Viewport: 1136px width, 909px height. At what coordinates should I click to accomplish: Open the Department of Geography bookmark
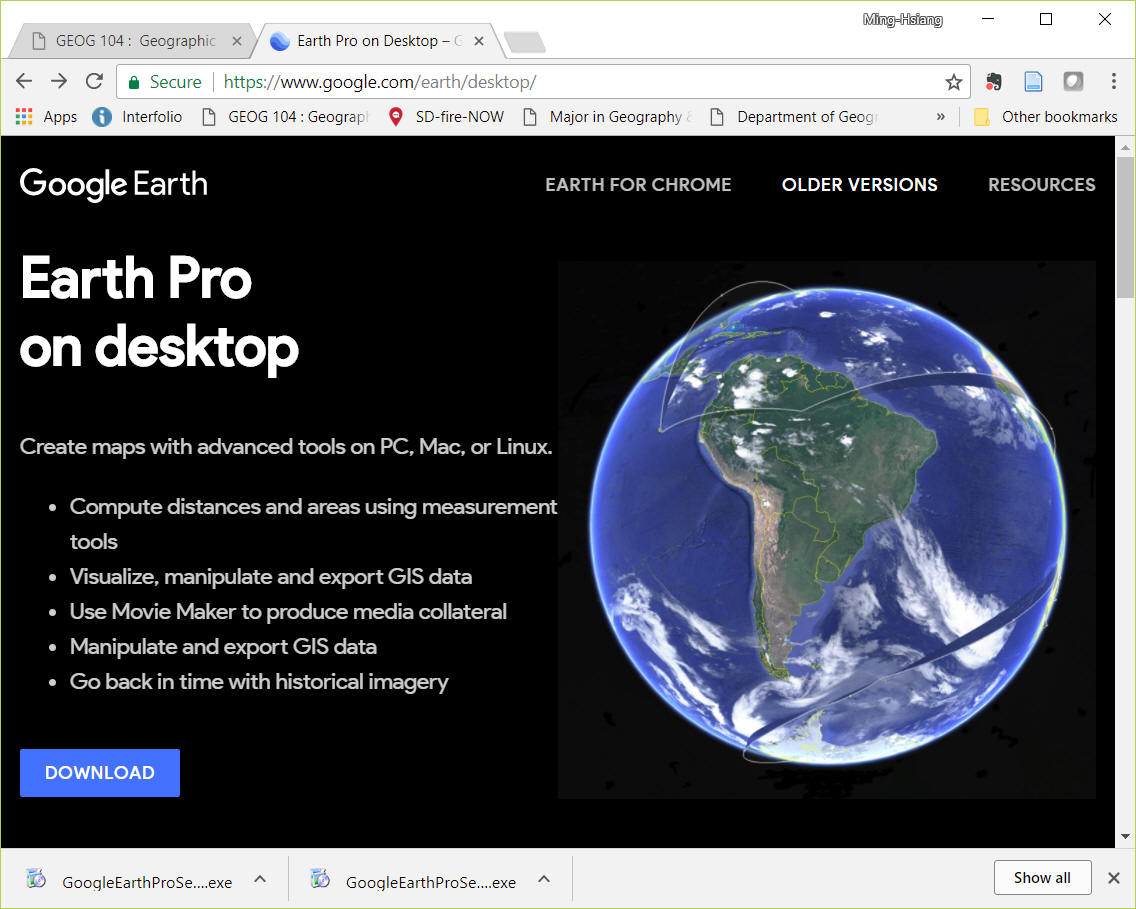795,117
